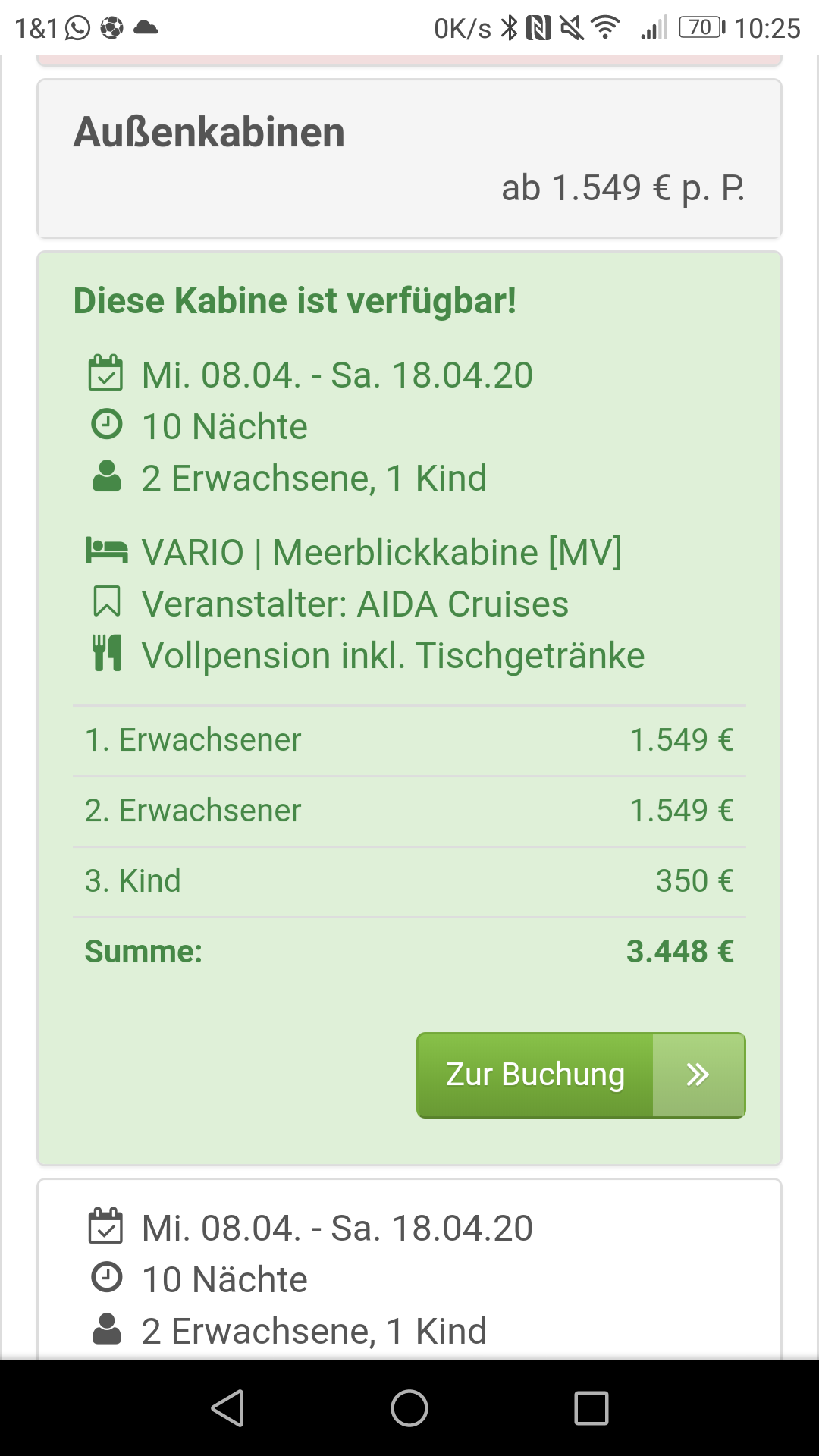This screenshot has width=819, height=1456.
Task: Tap the bookmark icon beside Veranstalter
Action: 106,603
